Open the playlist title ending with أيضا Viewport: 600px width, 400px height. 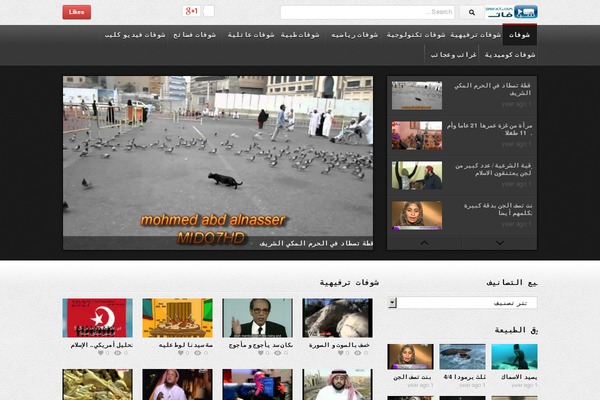[498, 209]
